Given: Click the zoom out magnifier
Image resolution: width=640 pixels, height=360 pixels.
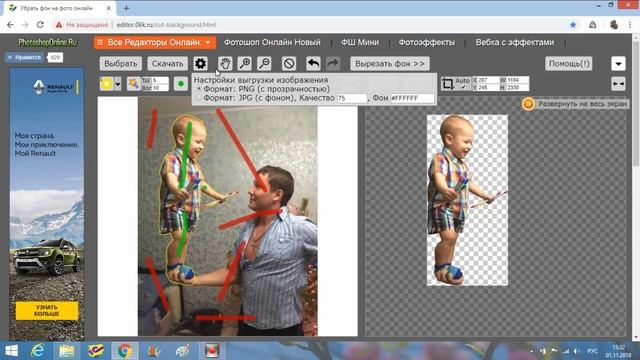Looking at the screenshot, I should coord(264,63).
